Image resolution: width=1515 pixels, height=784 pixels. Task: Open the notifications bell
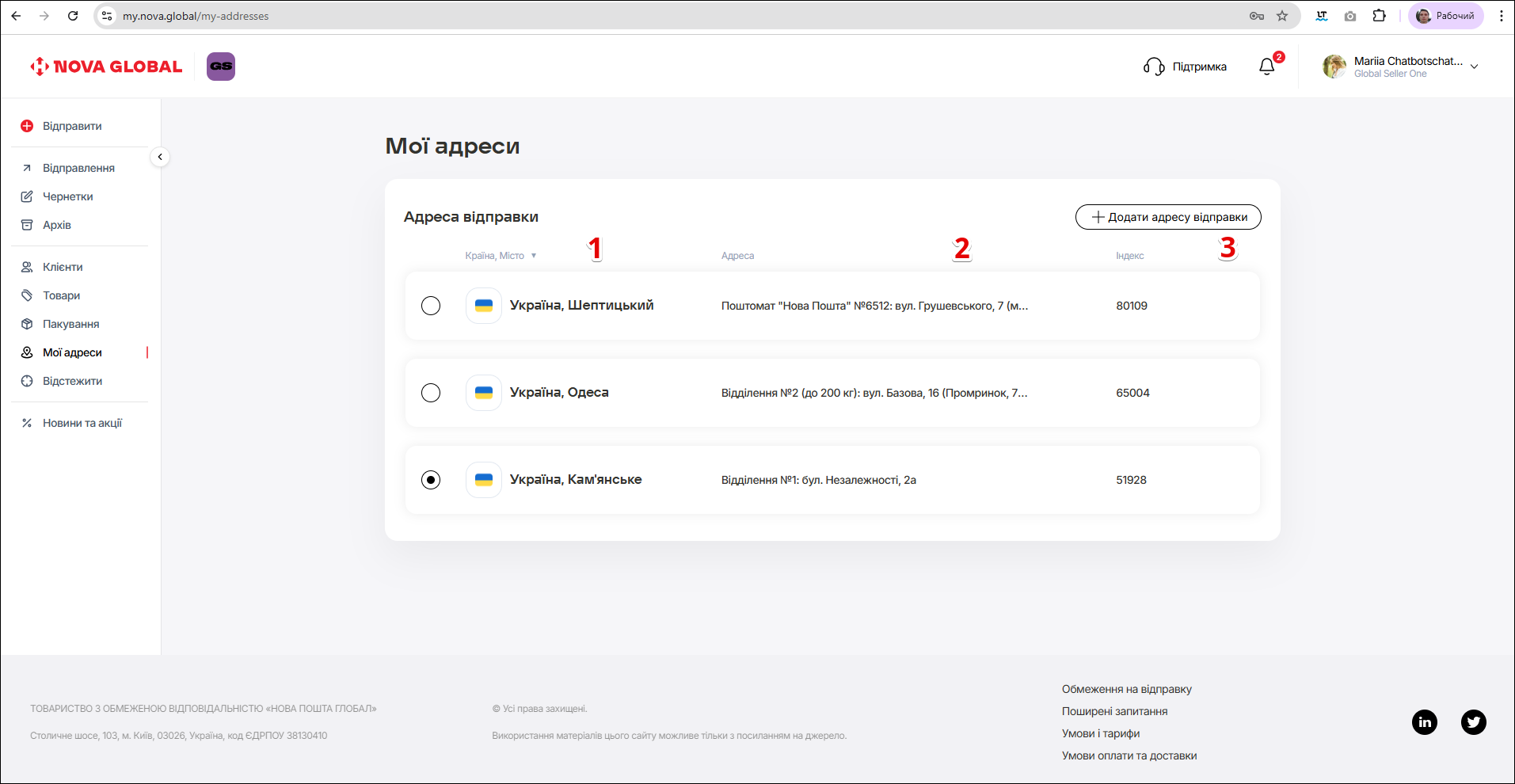click(1267, 67)
